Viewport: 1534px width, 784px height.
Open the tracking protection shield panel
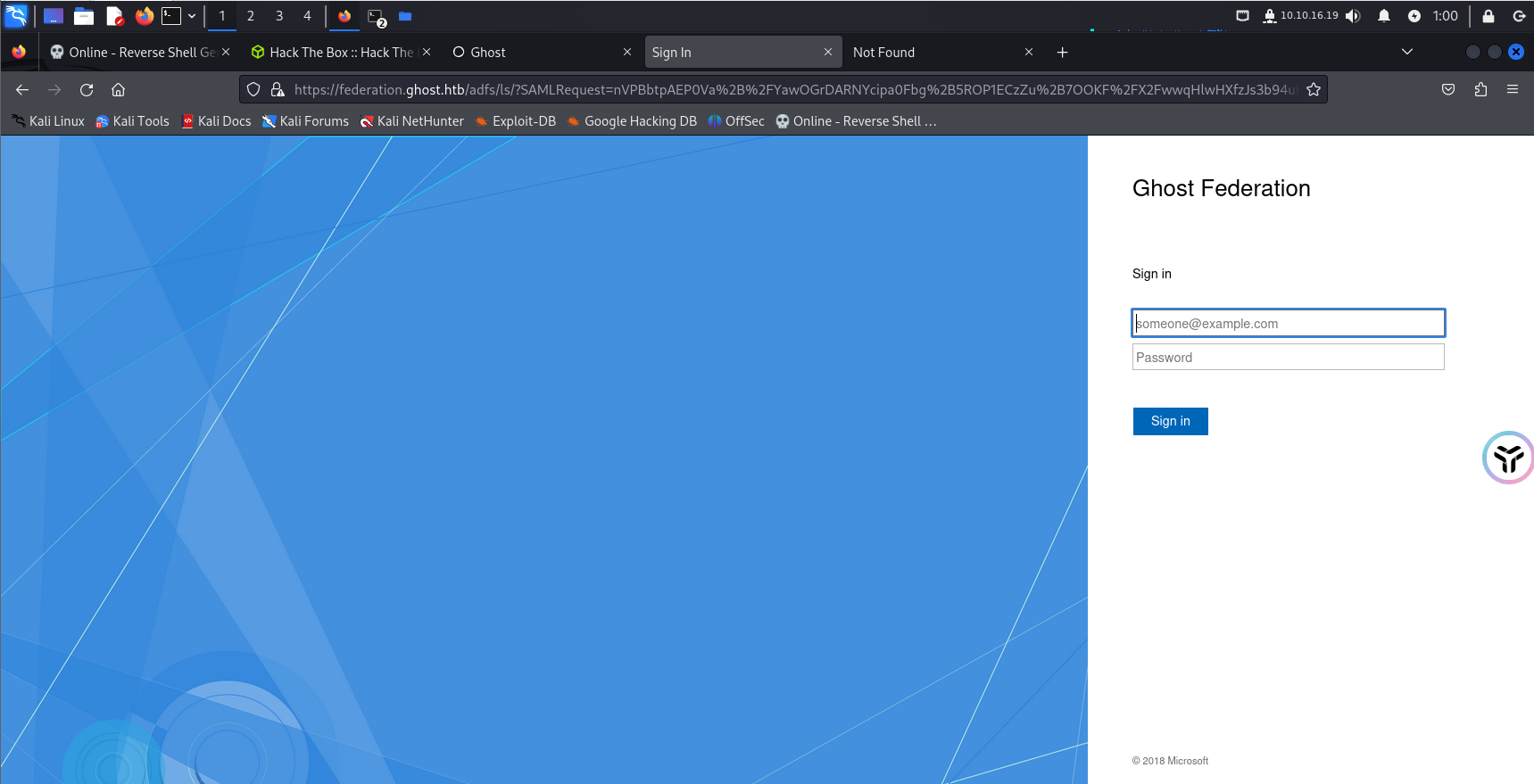253,89
